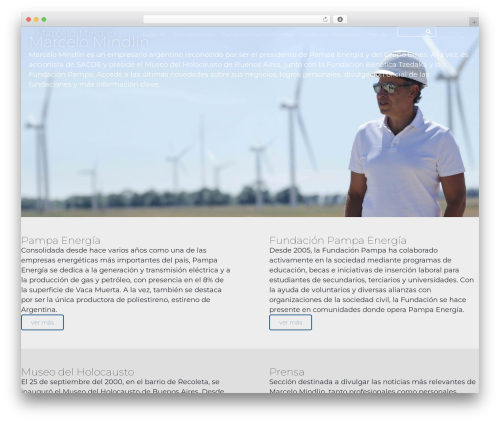The height and width of the screenshot is (423, 500).
Task: Close the browser window with the red button
Action: tap(29, 20)
